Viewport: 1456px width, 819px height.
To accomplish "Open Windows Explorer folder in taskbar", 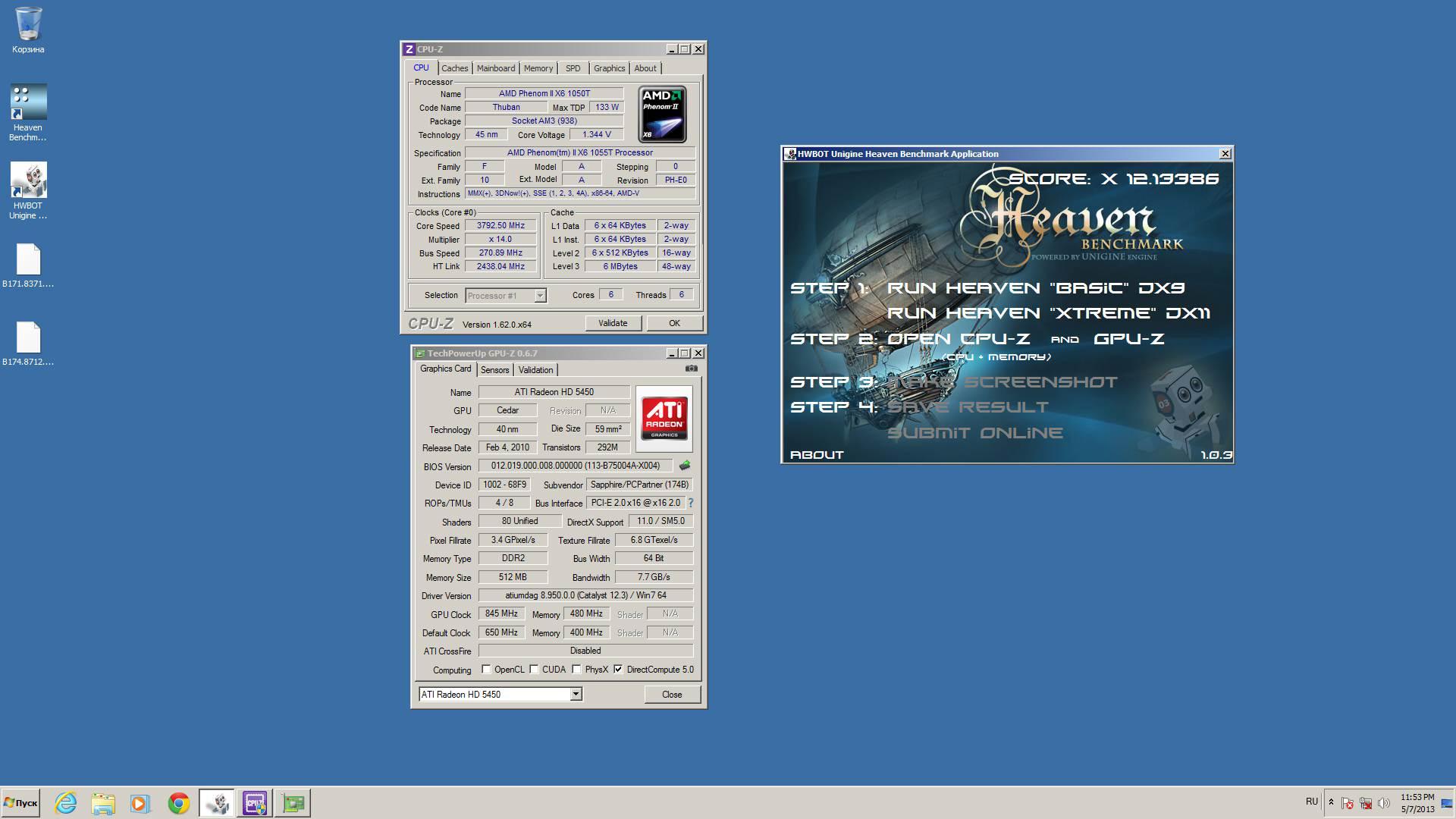I will (x=103, y=803).
